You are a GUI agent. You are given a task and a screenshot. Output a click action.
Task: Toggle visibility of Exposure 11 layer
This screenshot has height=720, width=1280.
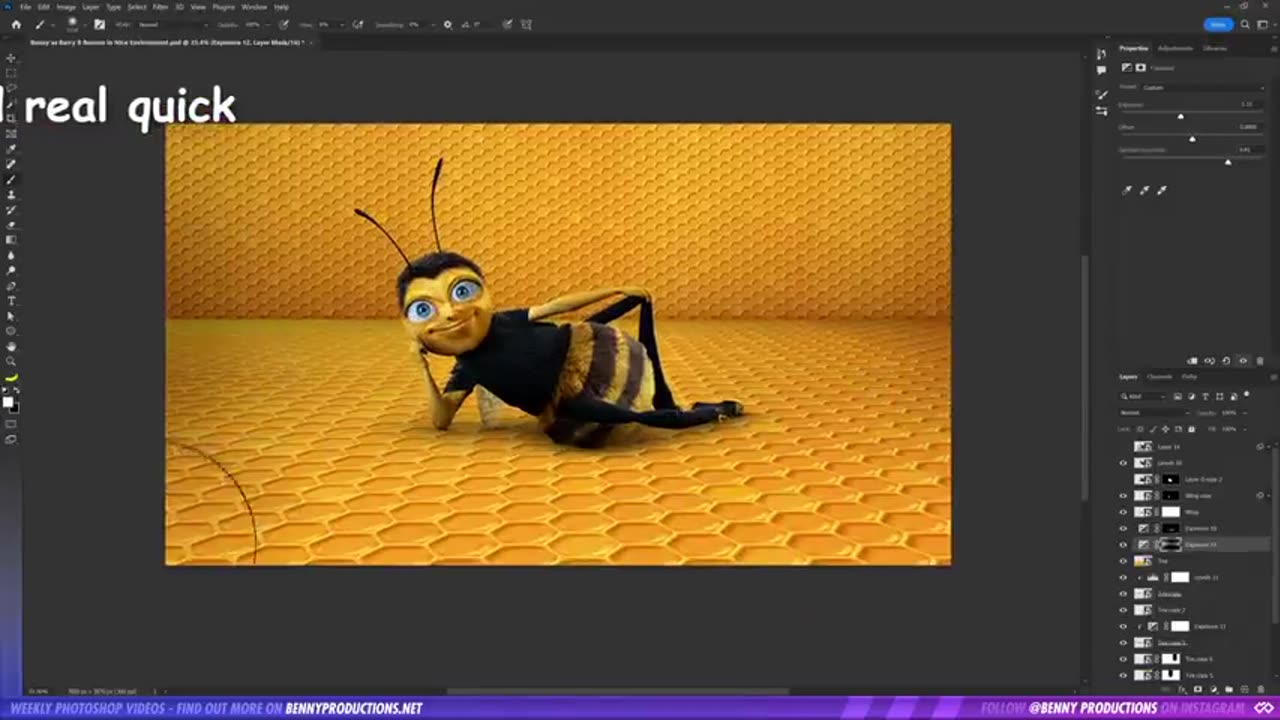click(1123, 627)
